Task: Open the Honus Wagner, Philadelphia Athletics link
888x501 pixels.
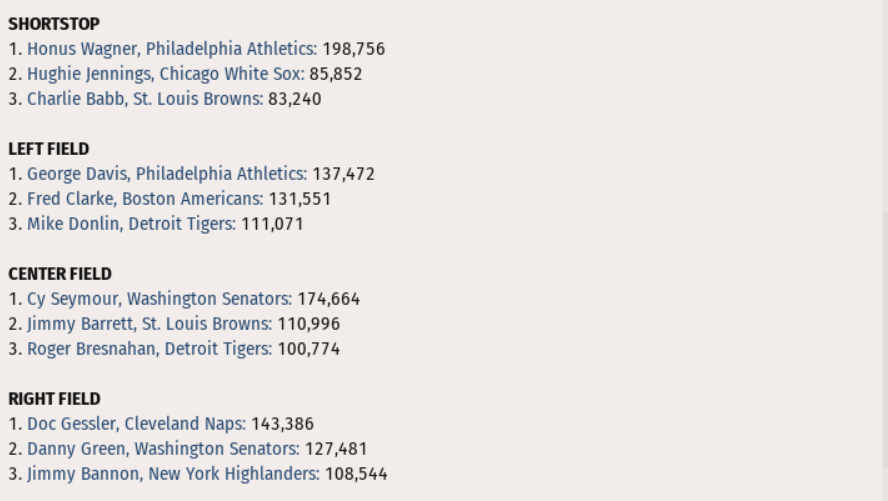Action: coord(171,49)
